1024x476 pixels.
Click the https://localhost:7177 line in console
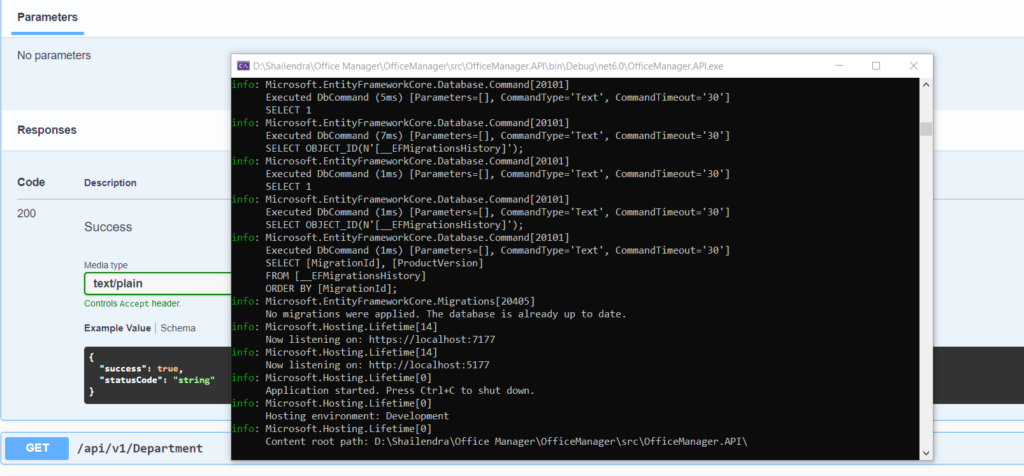(380, 339)
